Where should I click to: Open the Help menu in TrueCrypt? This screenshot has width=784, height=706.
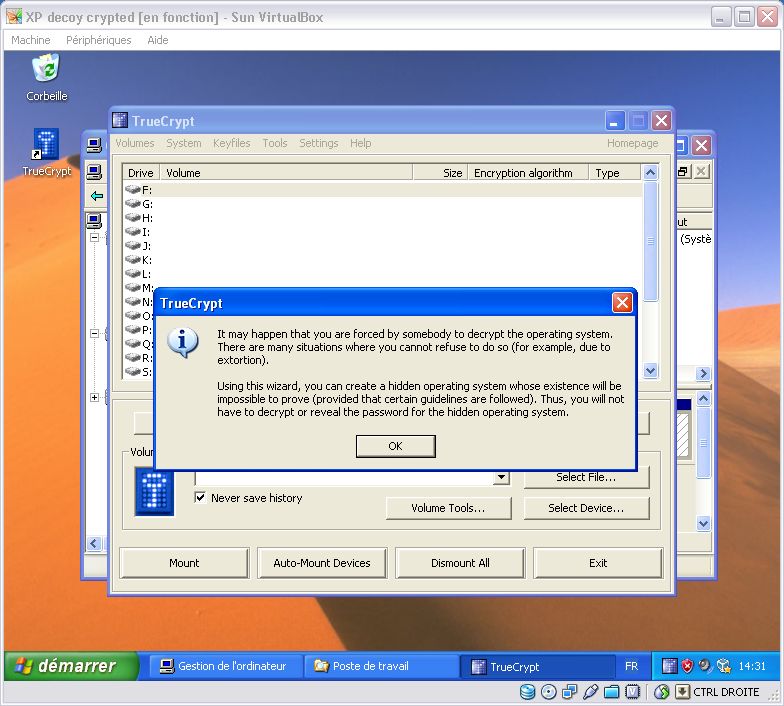(360, 143)
